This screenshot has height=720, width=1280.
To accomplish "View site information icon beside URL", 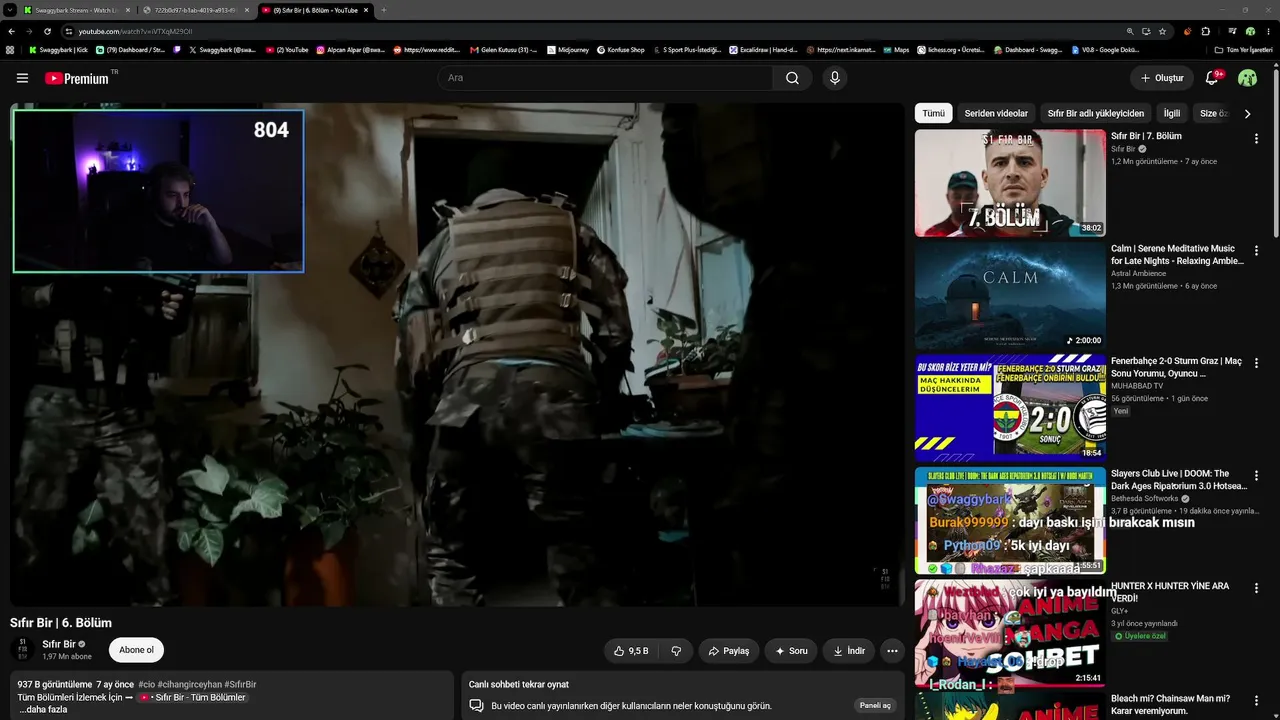I will coord(68,31).
